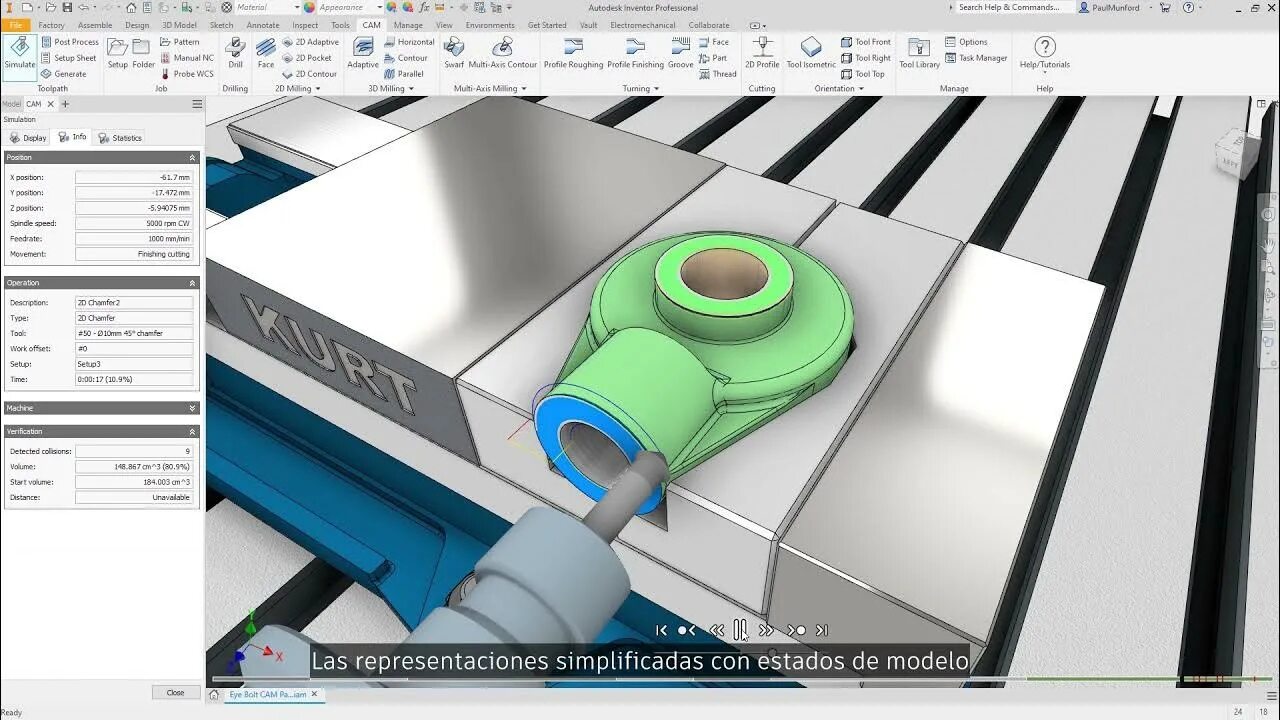Choose 3D Adaptive clearing
1280x720 pixels.
[x=363, y=53]
